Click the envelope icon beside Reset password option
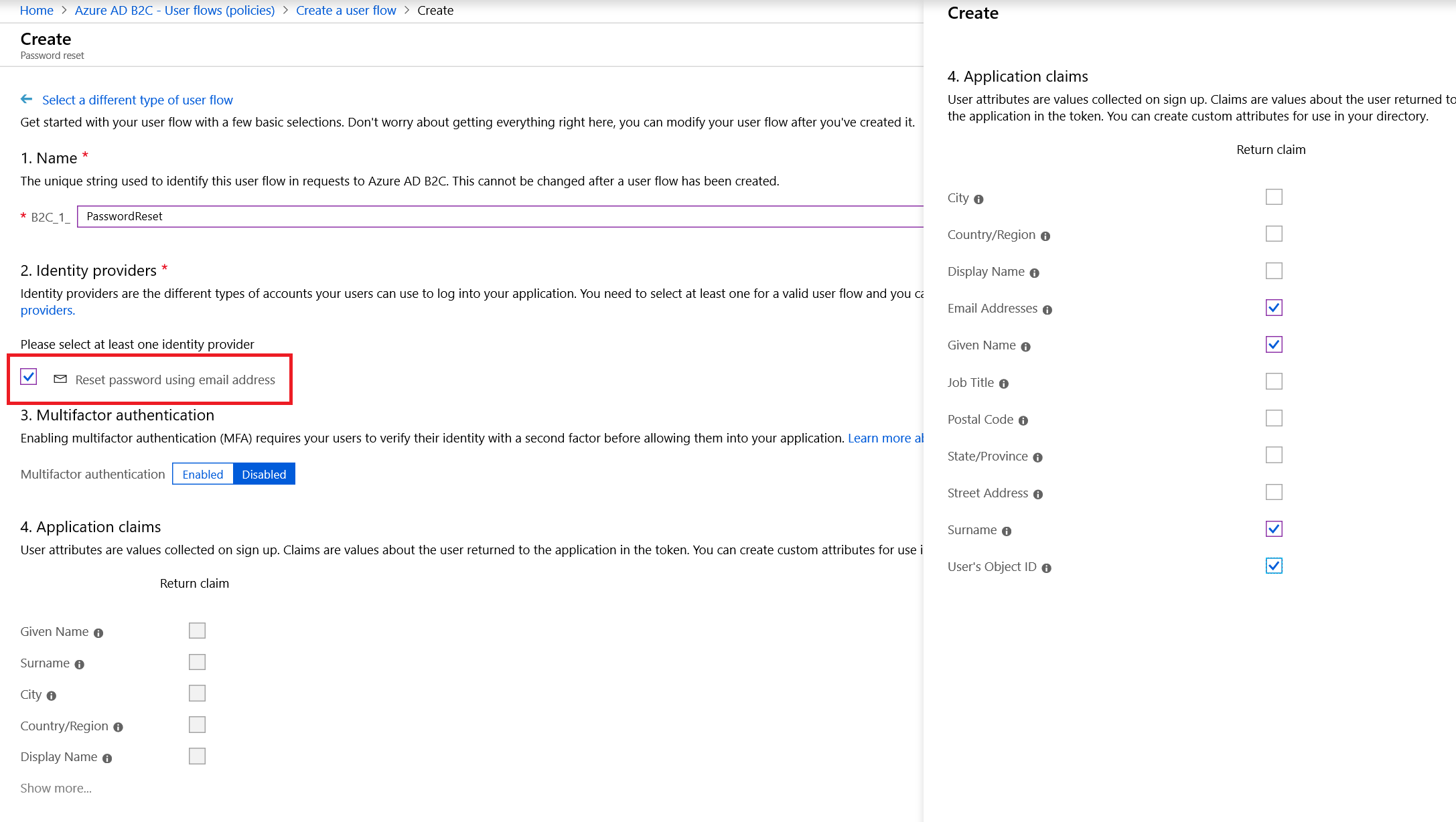The image size is (1456, 822). (60, 379)
